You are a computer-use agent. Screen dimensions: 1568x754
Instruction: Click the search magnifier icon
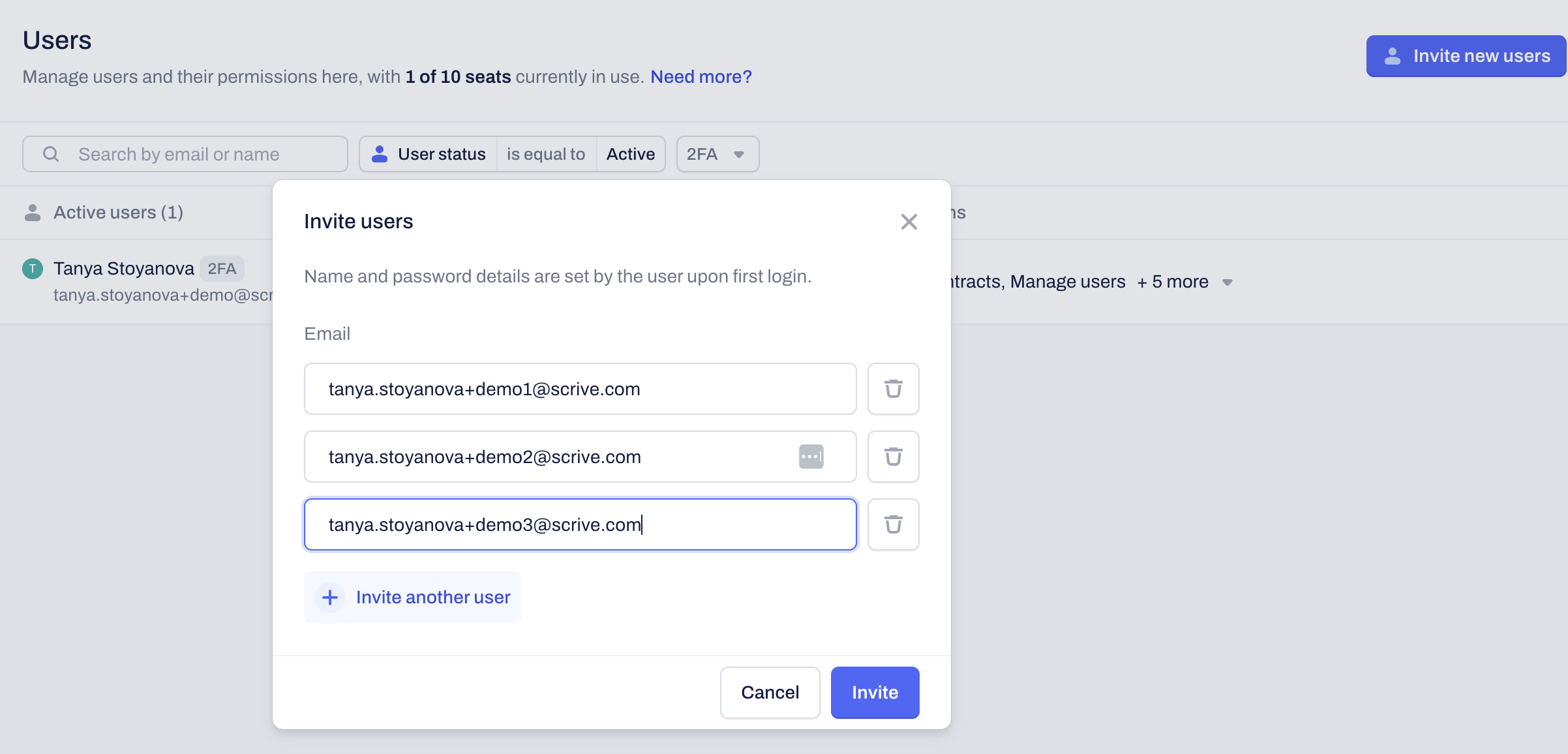coord(51,154)
